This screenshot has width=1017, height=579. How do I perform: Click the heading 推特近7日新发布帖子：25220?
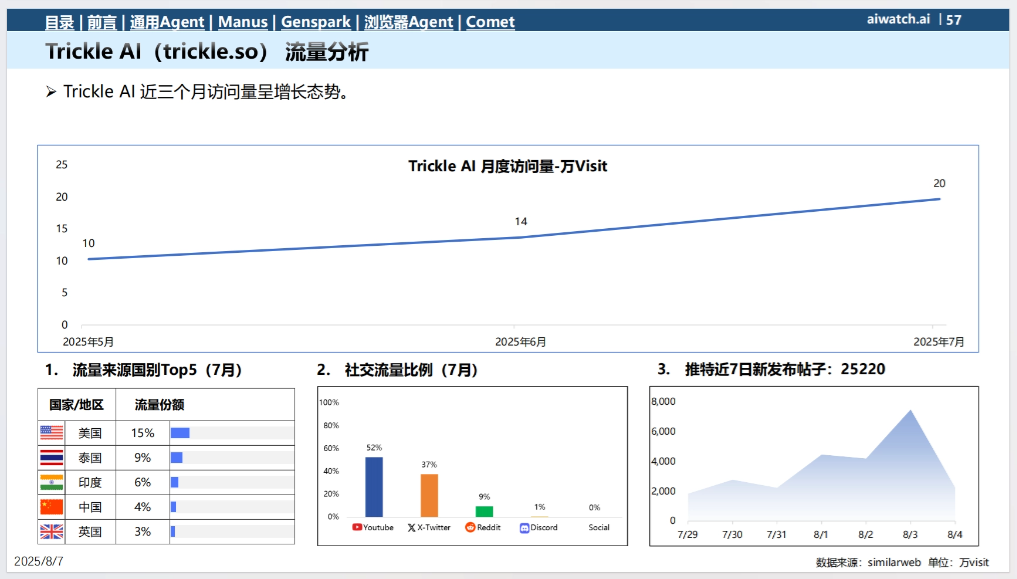785,369
